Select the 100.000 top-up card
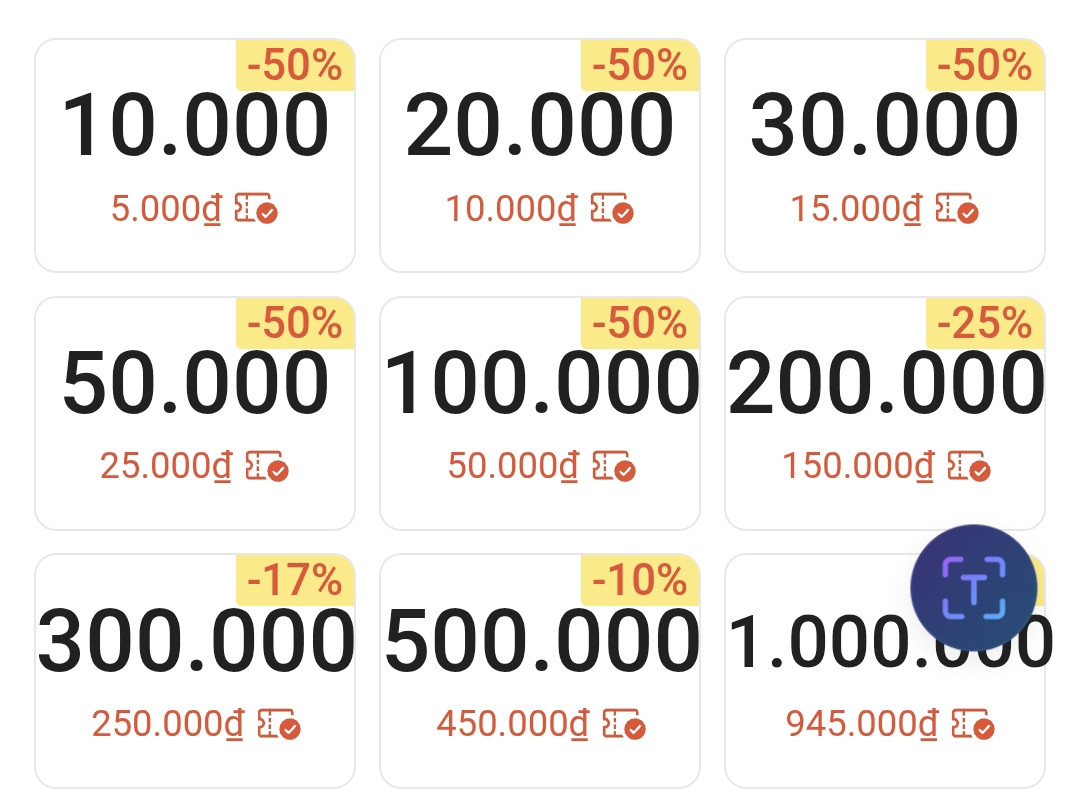 [540, 413]
